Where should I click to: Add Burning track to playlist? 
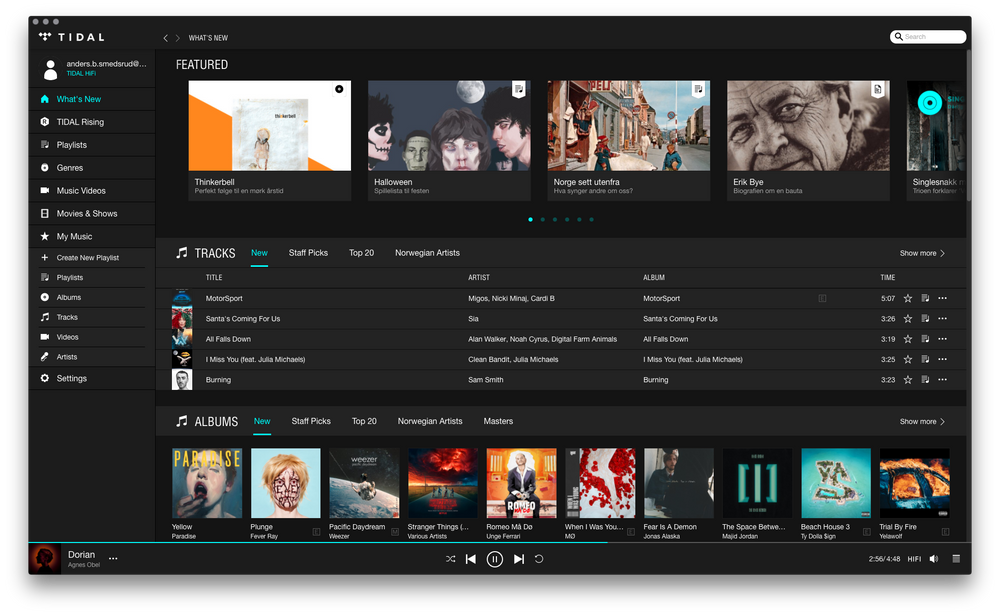925,380
